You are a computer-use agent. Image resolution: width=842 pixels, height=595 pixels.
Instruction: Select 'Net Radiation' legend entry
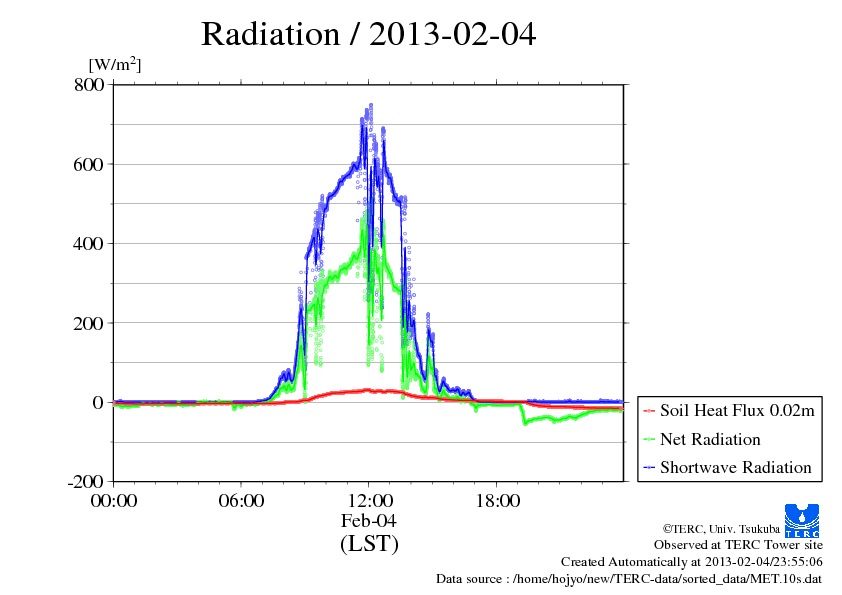(x=710, y=439)
